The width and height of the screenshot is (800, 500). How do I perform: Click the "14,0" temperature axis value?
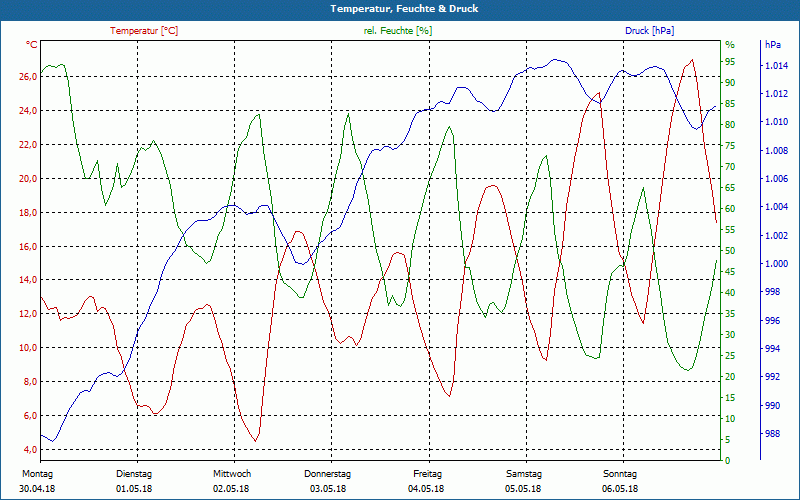[28, 280]
